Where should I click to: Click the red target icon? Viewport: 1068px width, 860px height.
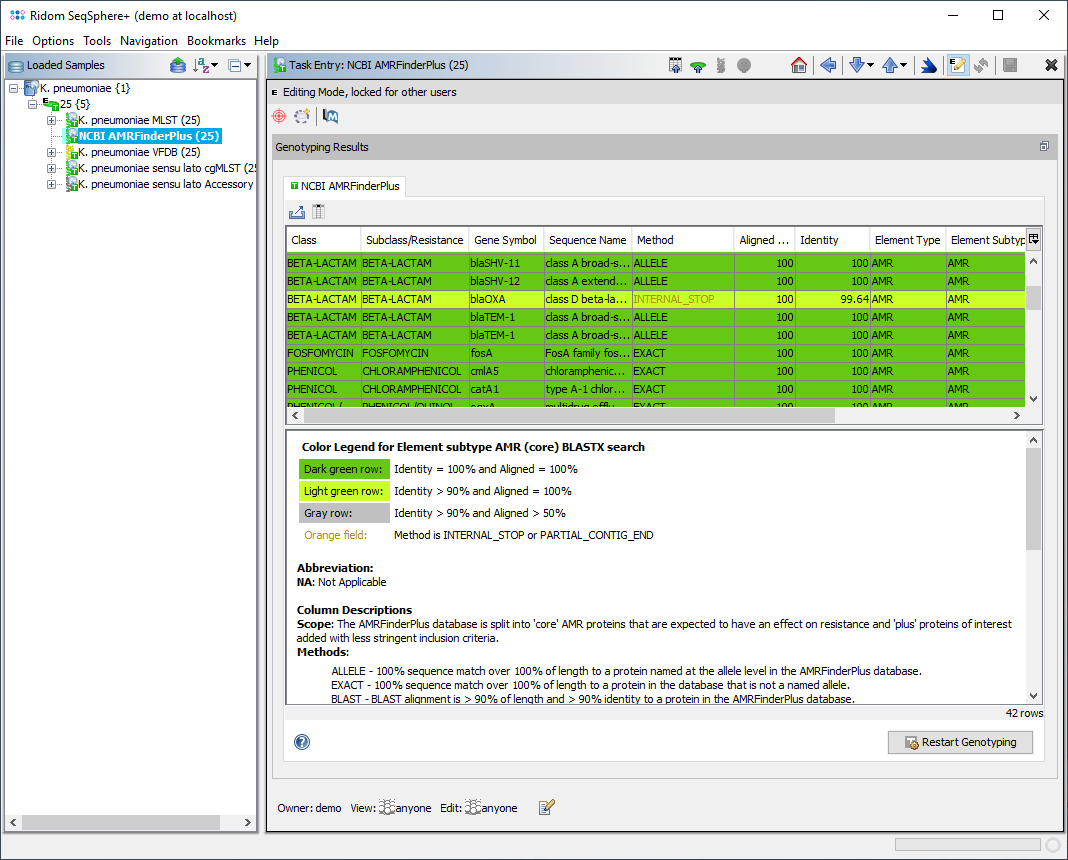pos(280,117)
